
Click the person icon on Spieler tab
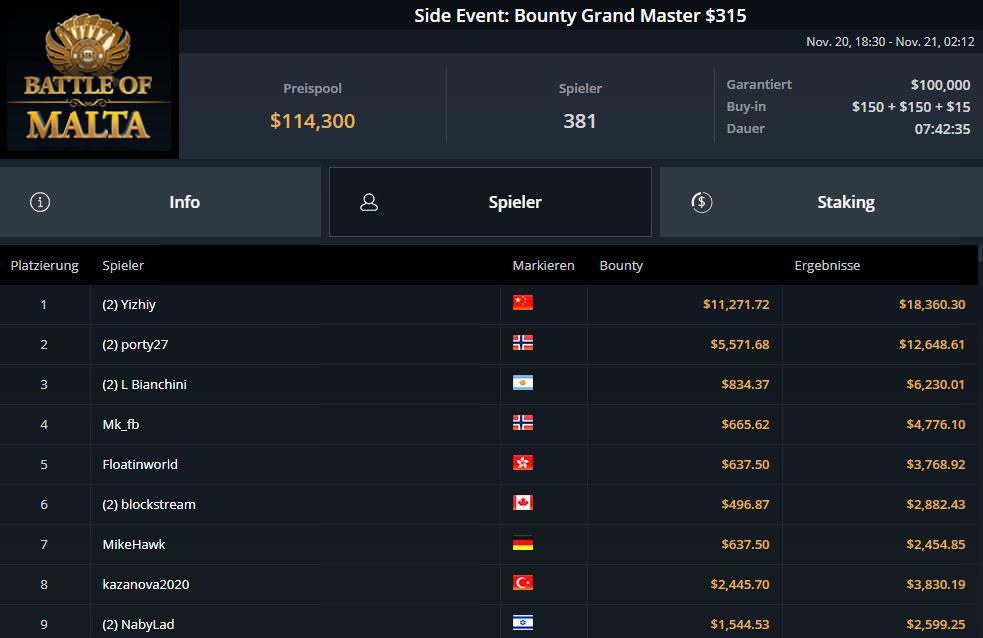click(x=369, y=202)
